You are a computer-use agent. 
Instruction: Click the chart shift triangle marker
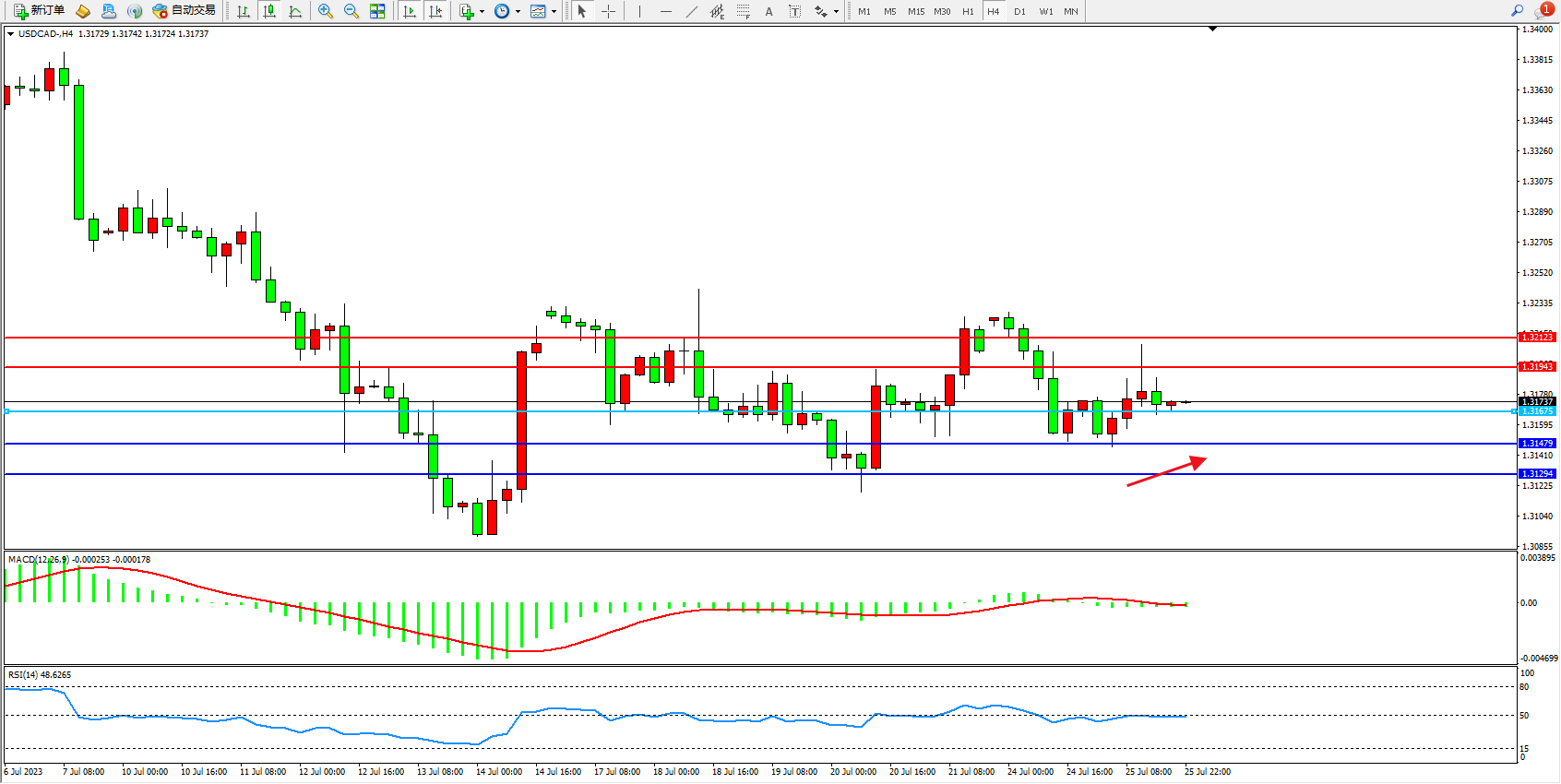(x=1212, y=30)
